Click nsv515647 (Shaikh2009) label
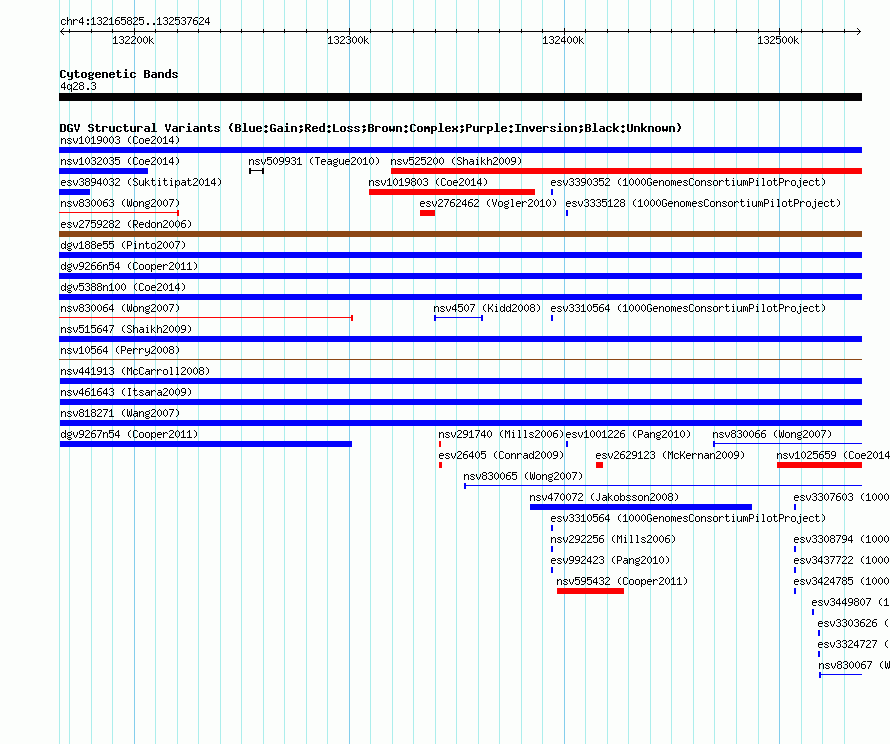890x744 pixels. (126, 329)
